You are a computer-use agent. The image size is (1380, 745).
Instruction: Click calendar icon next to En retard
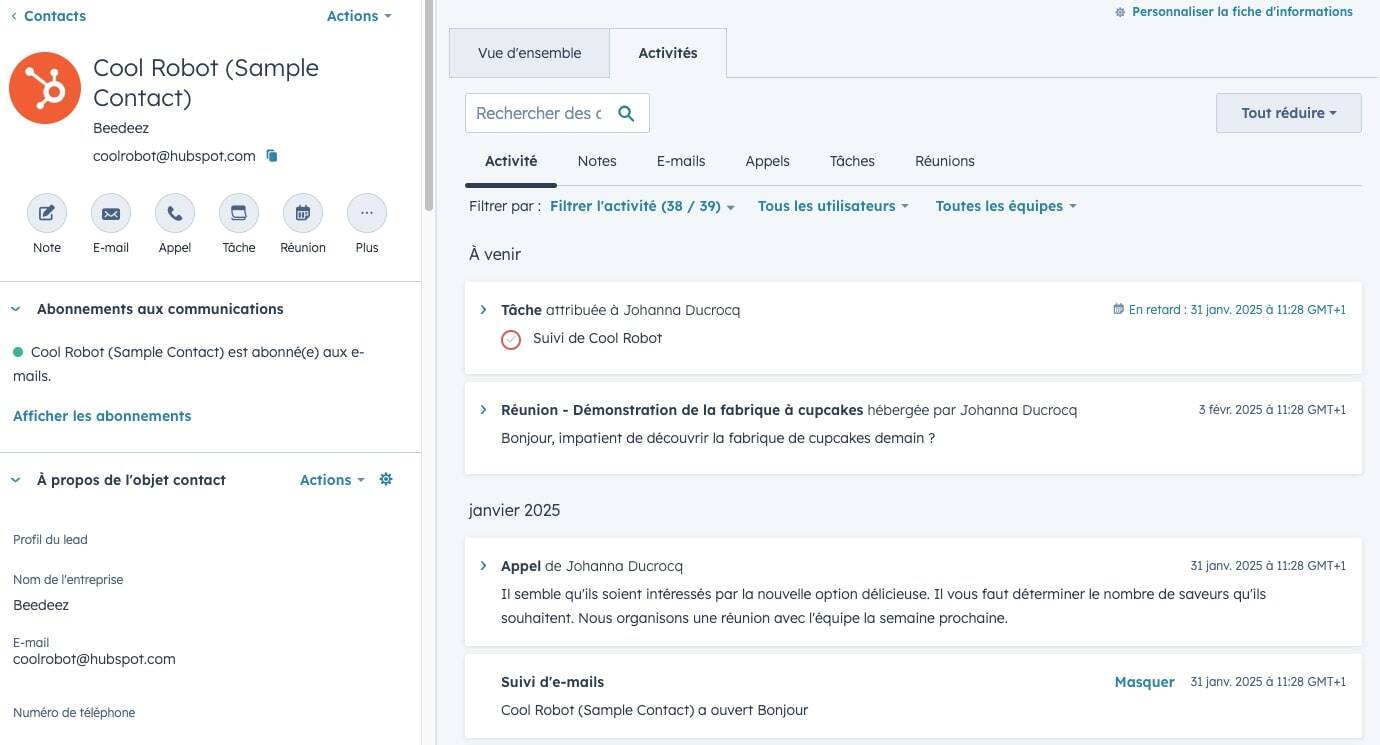pos(1118,310)
